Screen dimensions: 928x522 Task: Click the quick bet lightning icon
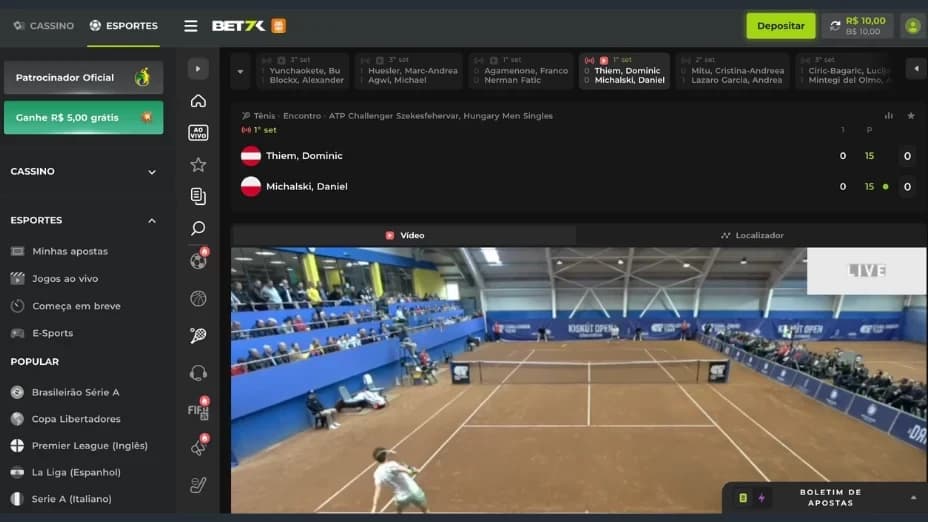point(762,498)
